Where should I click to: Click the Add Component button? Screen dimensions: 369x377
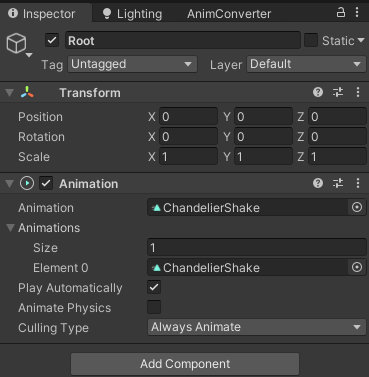(x=185, y=364)
